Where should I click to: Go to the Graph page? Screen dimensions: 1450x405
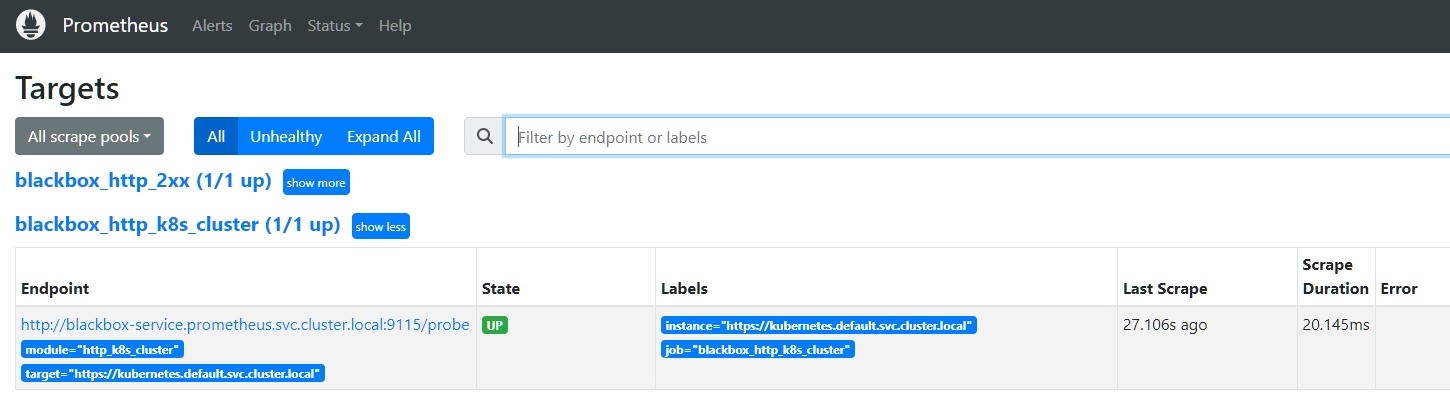point(270,26)
